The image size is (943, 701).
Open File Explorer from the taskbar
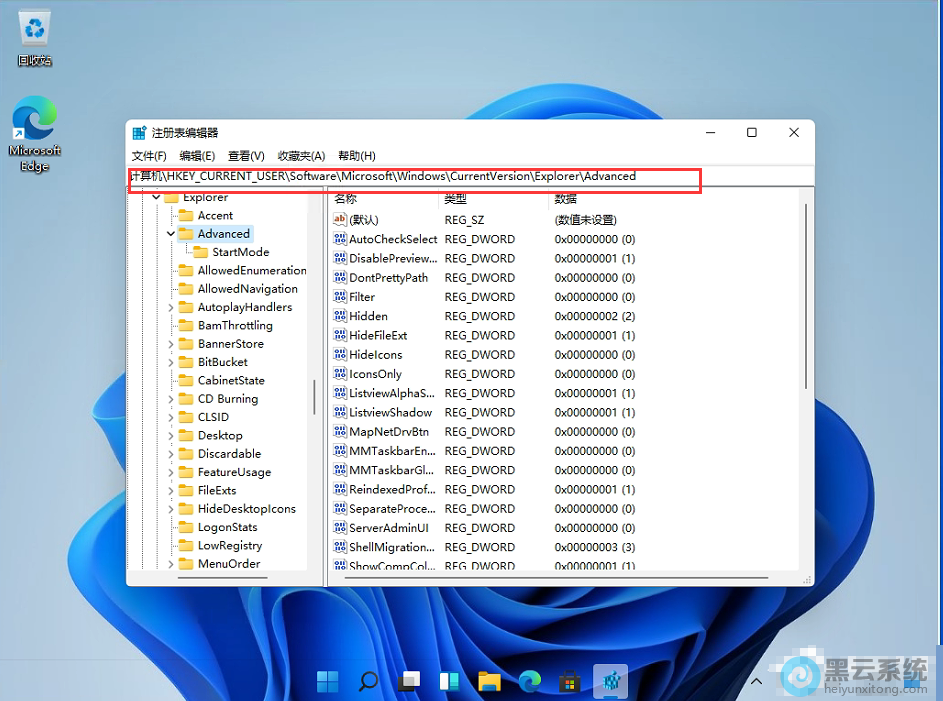pyautogui.click(x=489, y=682)
